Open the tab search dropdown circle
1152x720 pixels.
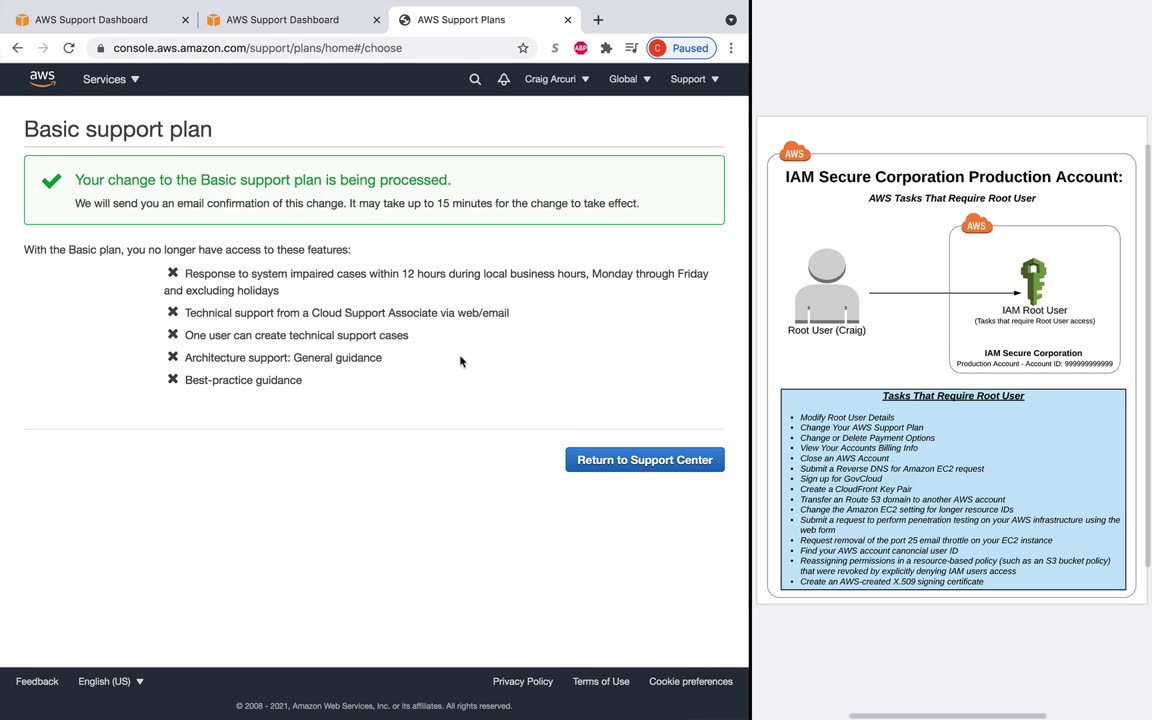coord(731,20)
